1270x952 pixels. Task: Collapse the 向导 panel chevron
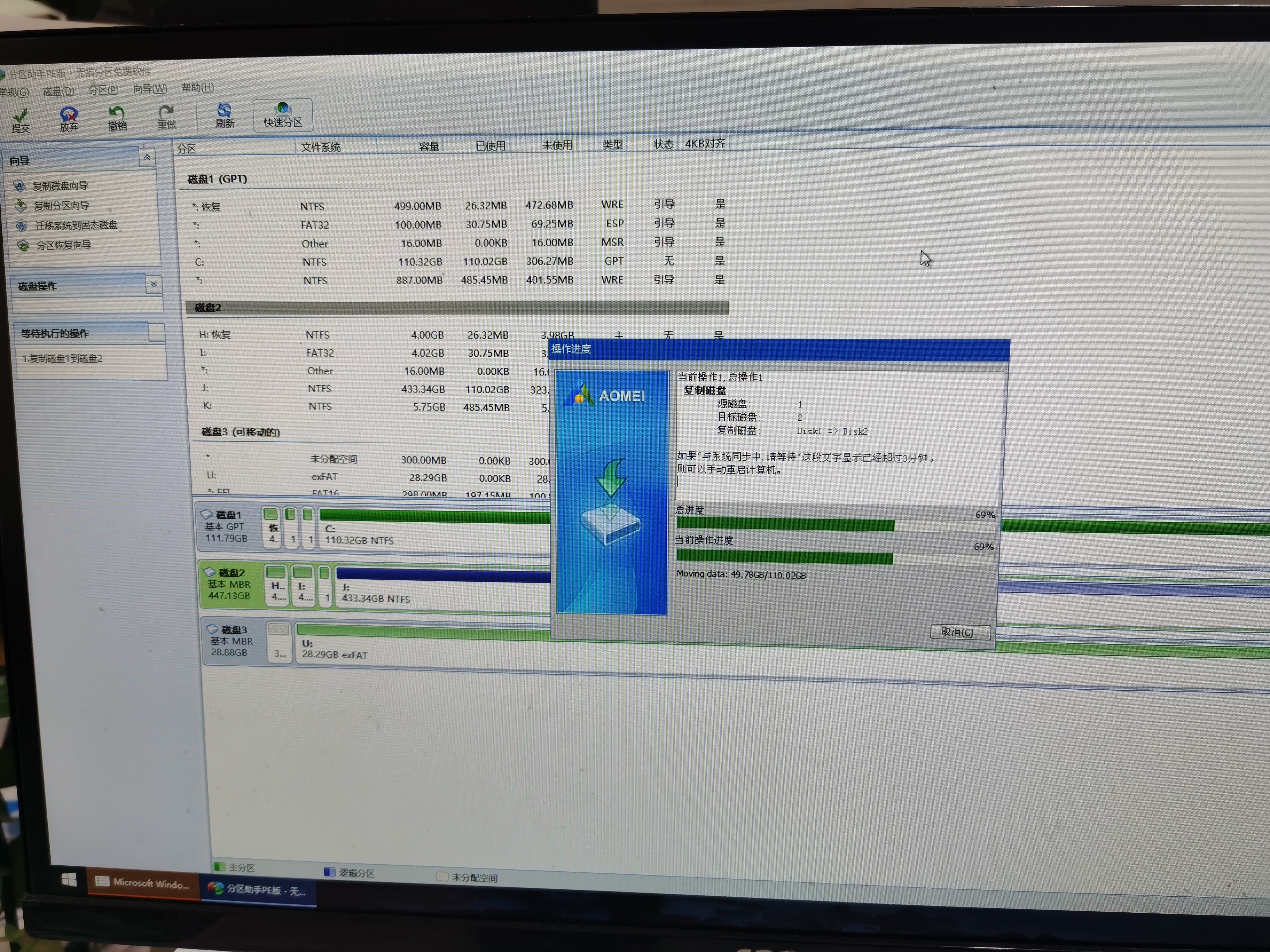coord(147,157)
